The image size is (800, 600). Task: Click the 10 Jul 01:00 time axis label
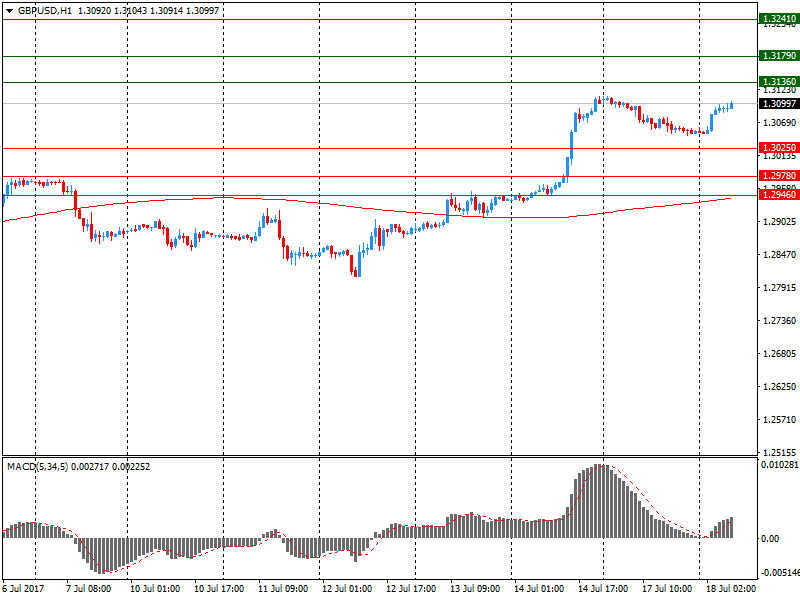coord(155,589)
